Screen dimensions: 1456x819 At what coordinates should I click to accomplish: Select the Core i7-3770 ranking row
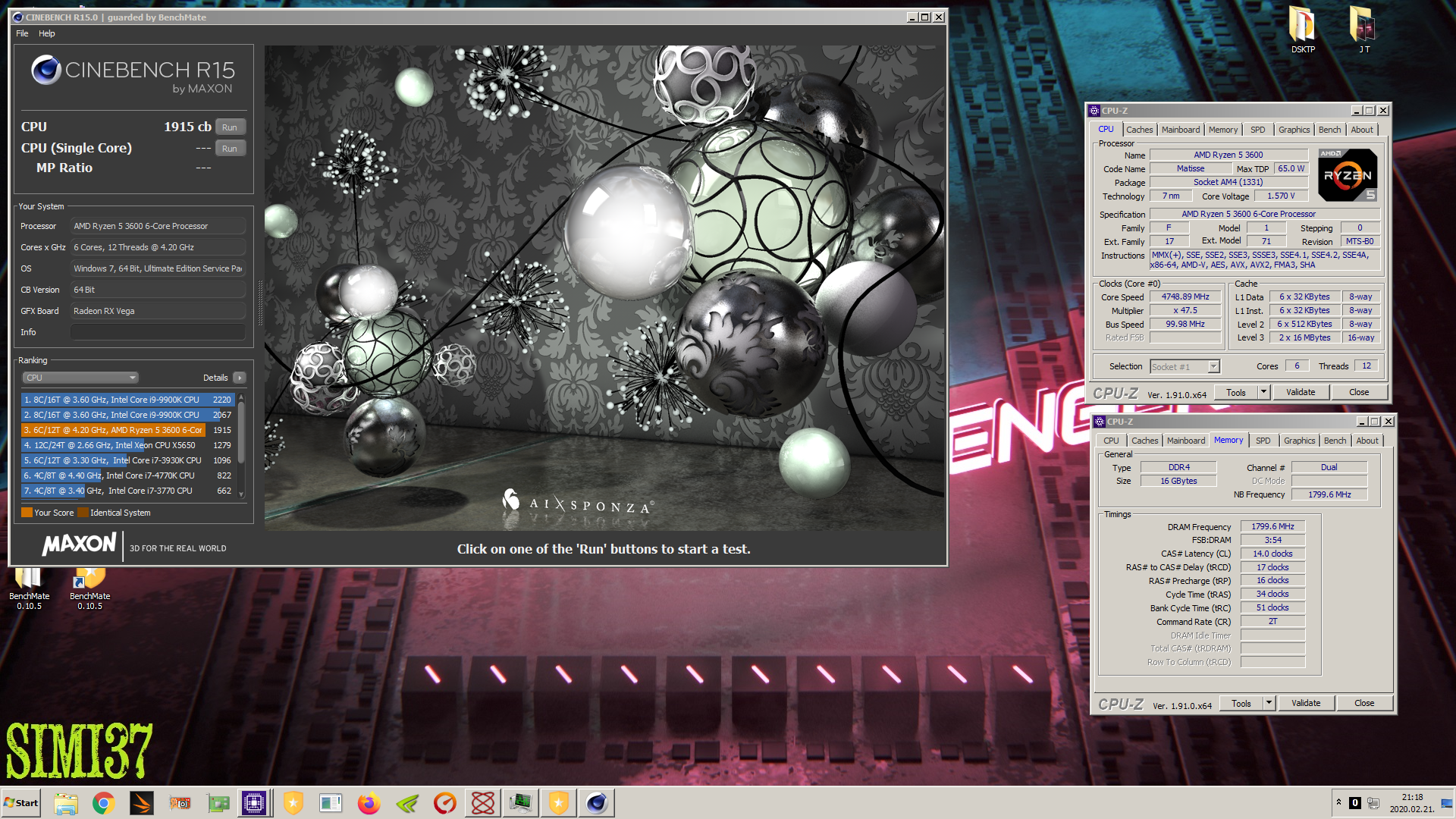127,491
